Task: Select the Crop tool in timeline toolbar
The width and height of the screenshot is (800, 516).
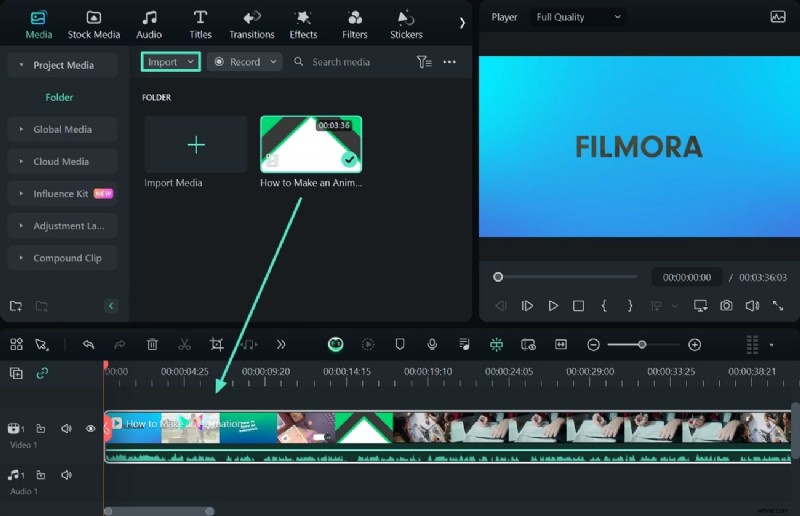Action: (x=216, y=344)
